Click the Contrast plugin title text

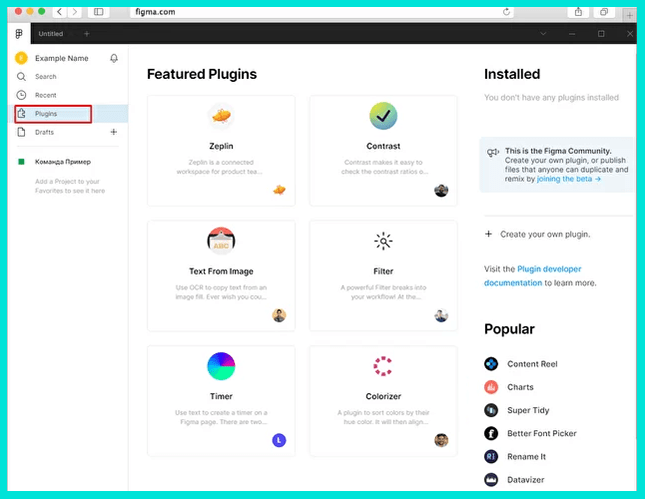(x=383, y=146)
